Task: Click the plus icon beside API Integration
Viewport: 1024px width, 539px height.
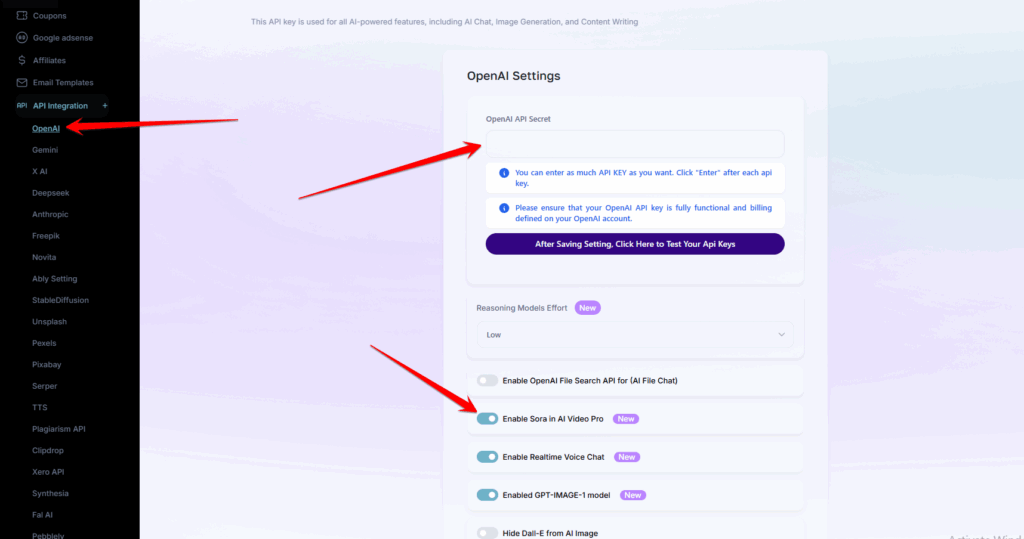Action: click(x=104, y=106)
